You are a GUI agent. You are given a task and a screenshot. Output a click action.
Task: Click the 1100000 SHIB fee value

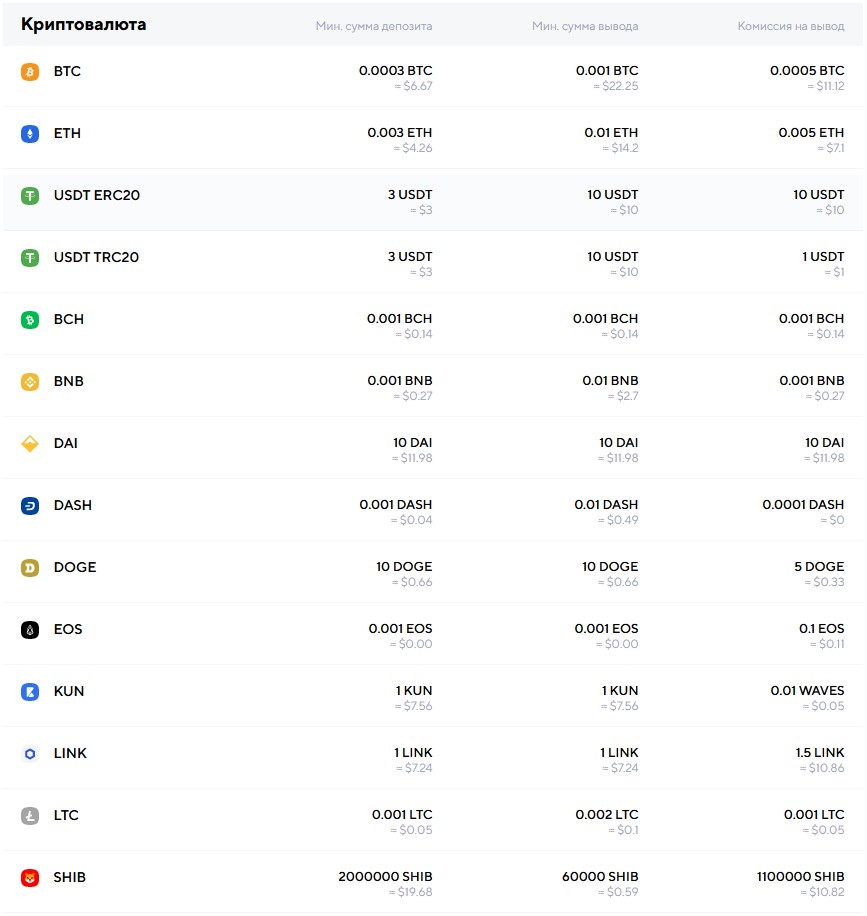800,876
